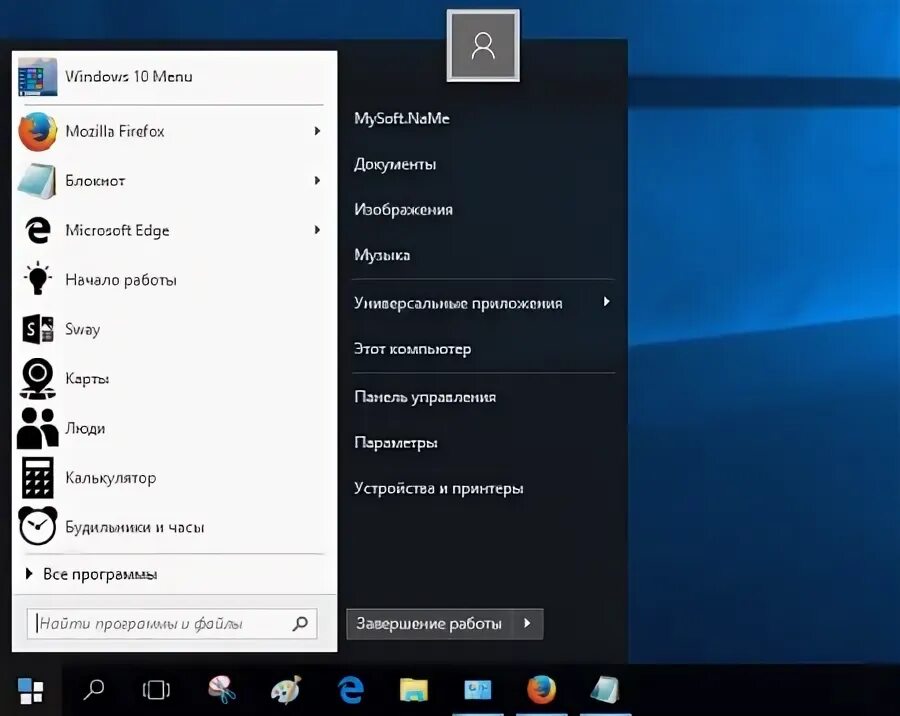Click the Будильники и часы alarm clock icon
The width and height of the screenshot is (900, 716).
coord(38,526)
